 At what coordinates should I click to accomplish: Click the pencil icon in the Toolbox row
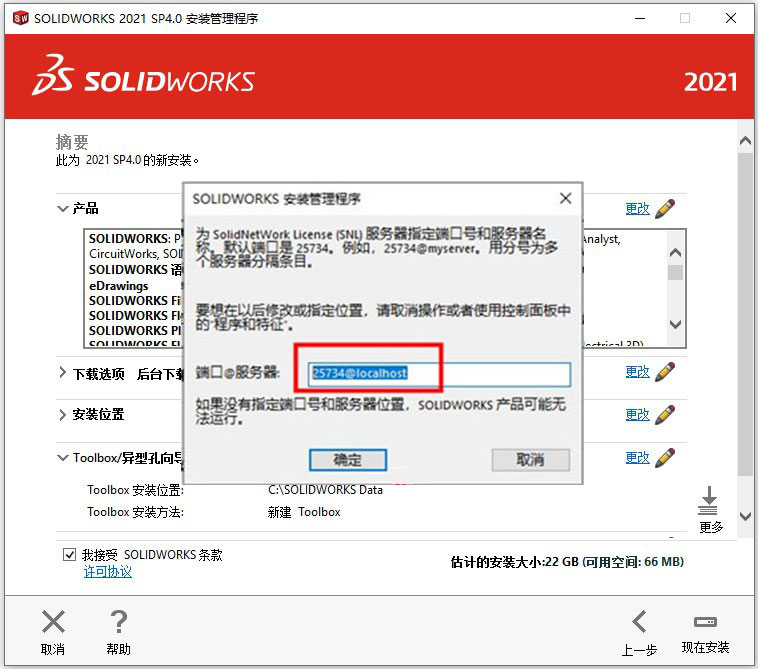click(665, 457)
